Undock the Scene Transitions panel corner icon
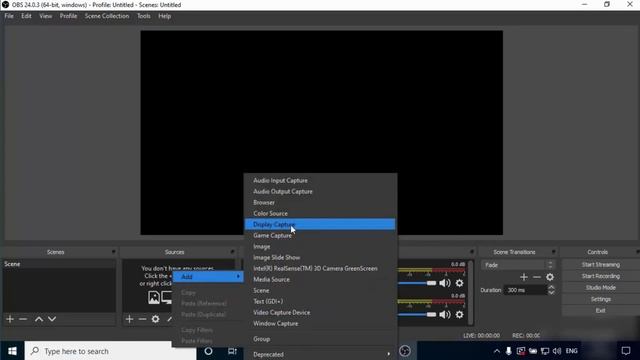The width and height of the screenshot is (640, 360). [553, 252]
